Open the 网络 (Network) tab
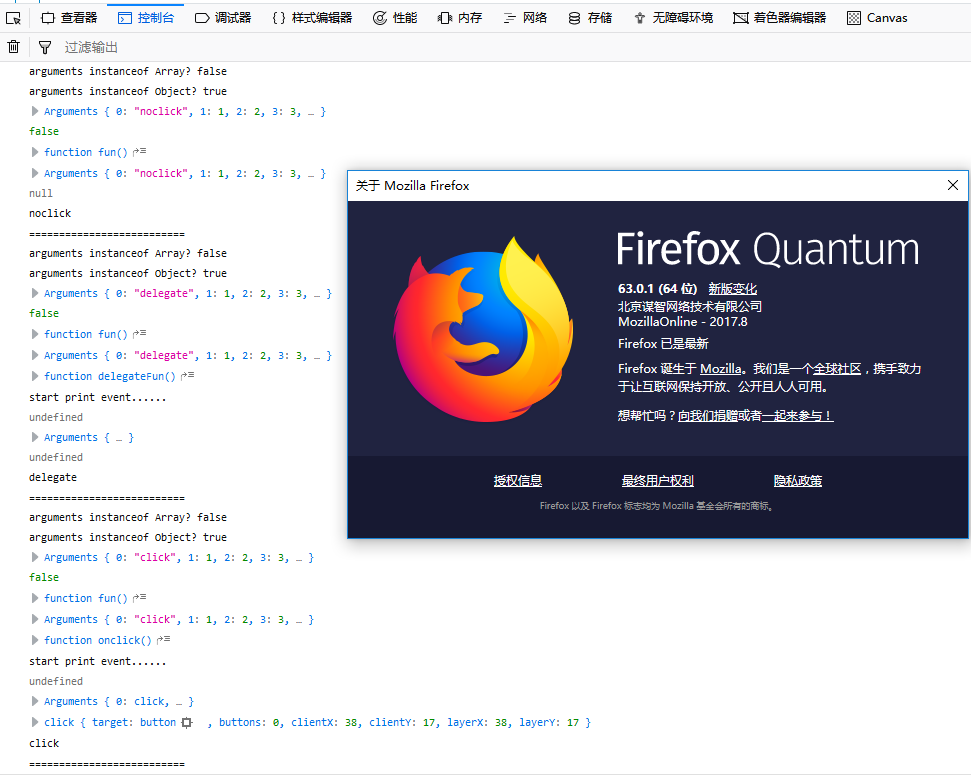The image size is (971, 777). [x=525, y=18]
